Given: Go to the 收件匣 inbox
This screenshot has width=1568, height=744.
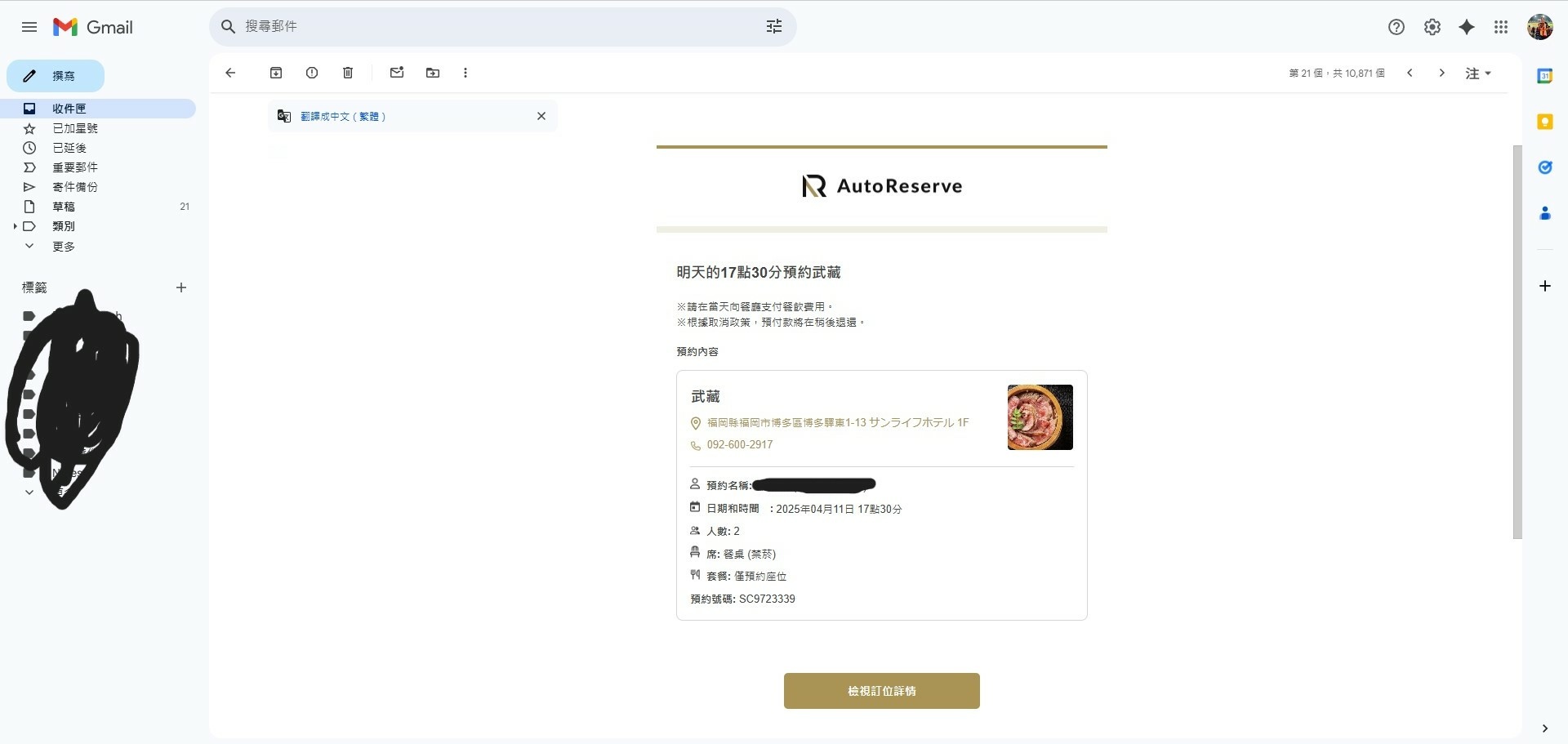Looking at the screenshot, I should coord(69,108).
